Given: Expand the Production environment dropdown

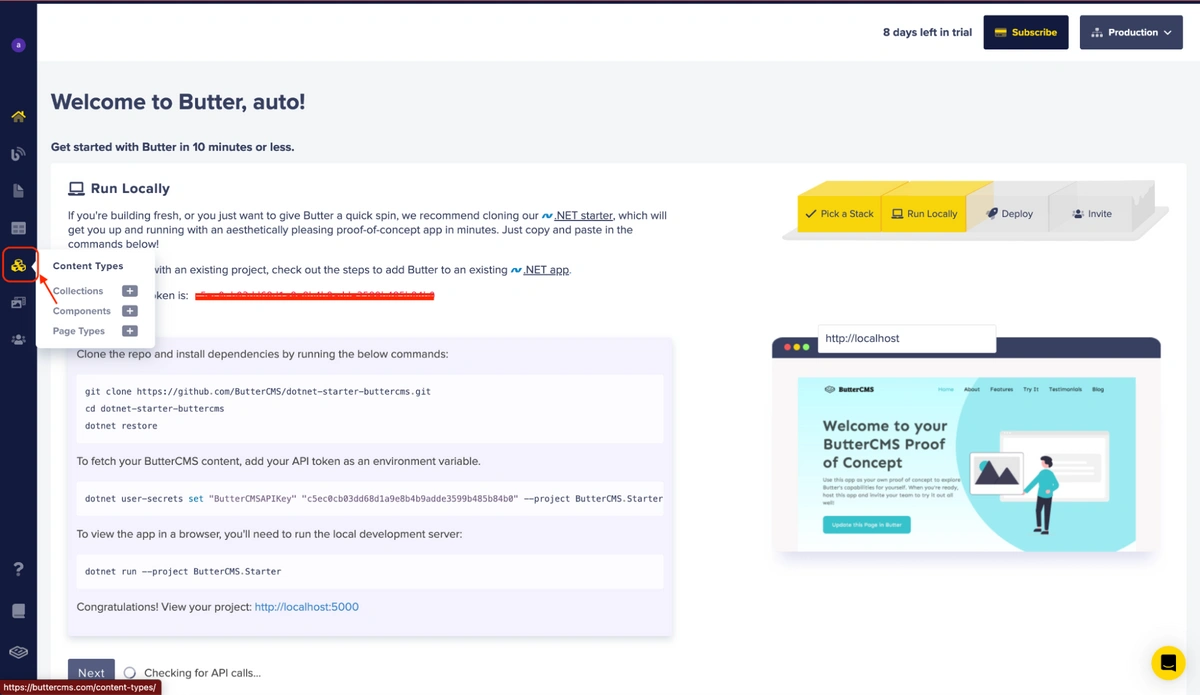Looking at the screenshot, I should click(1130, 32).
